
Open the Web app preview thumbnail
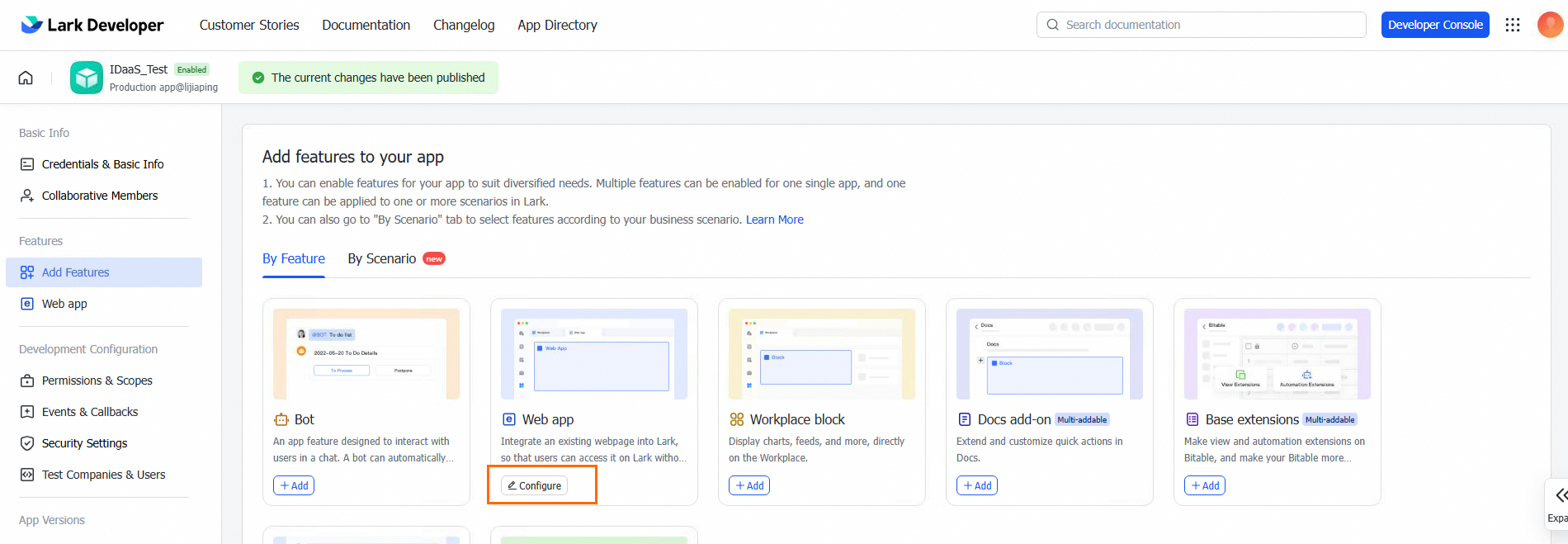point(594,354)
